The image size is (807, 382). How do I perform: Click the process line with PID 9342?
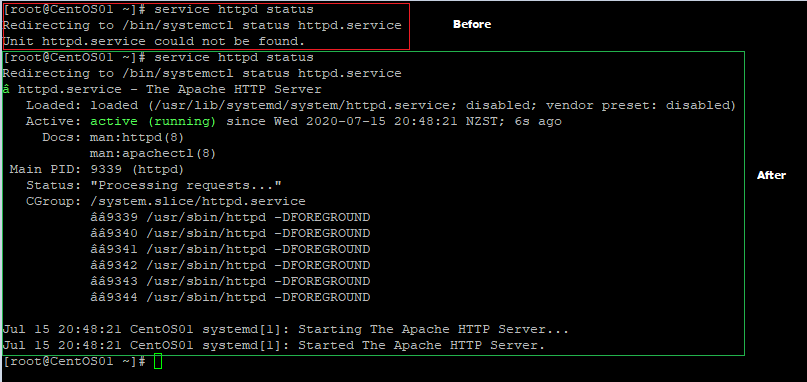click(x=230, y=265)
